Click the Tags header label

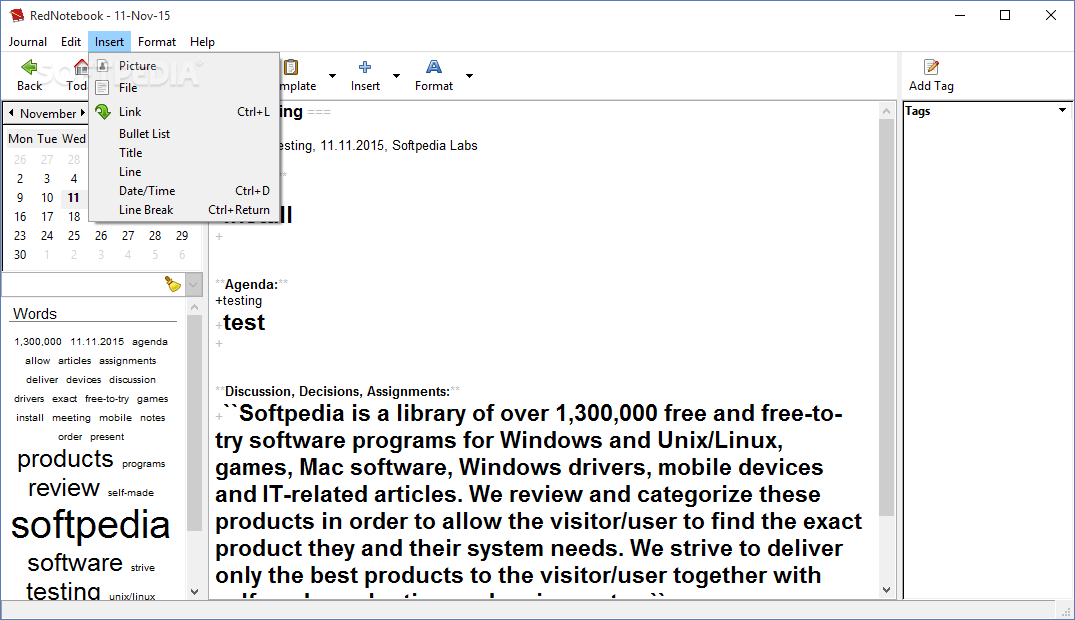pyautogui.click(x=917, y=111)
